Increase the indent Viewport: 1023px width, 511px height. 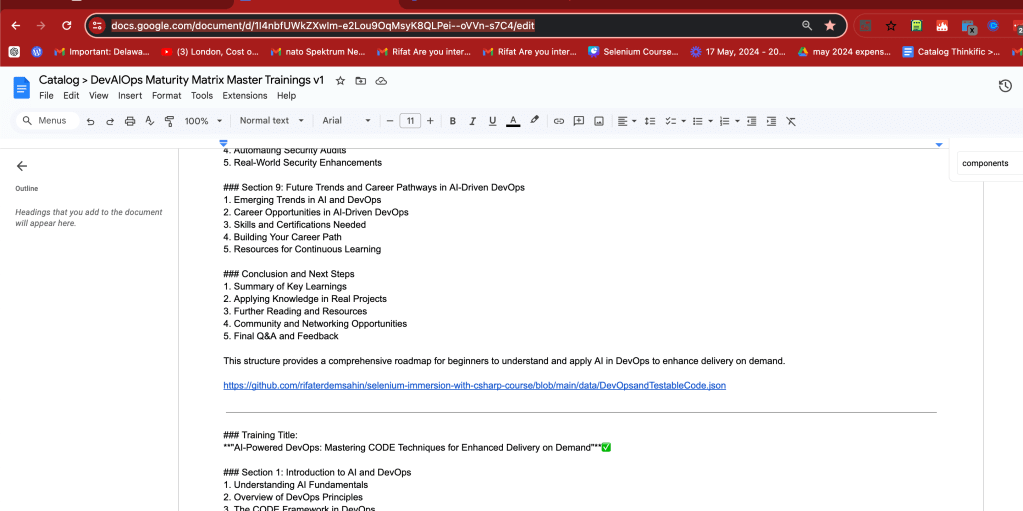[771, 121]
